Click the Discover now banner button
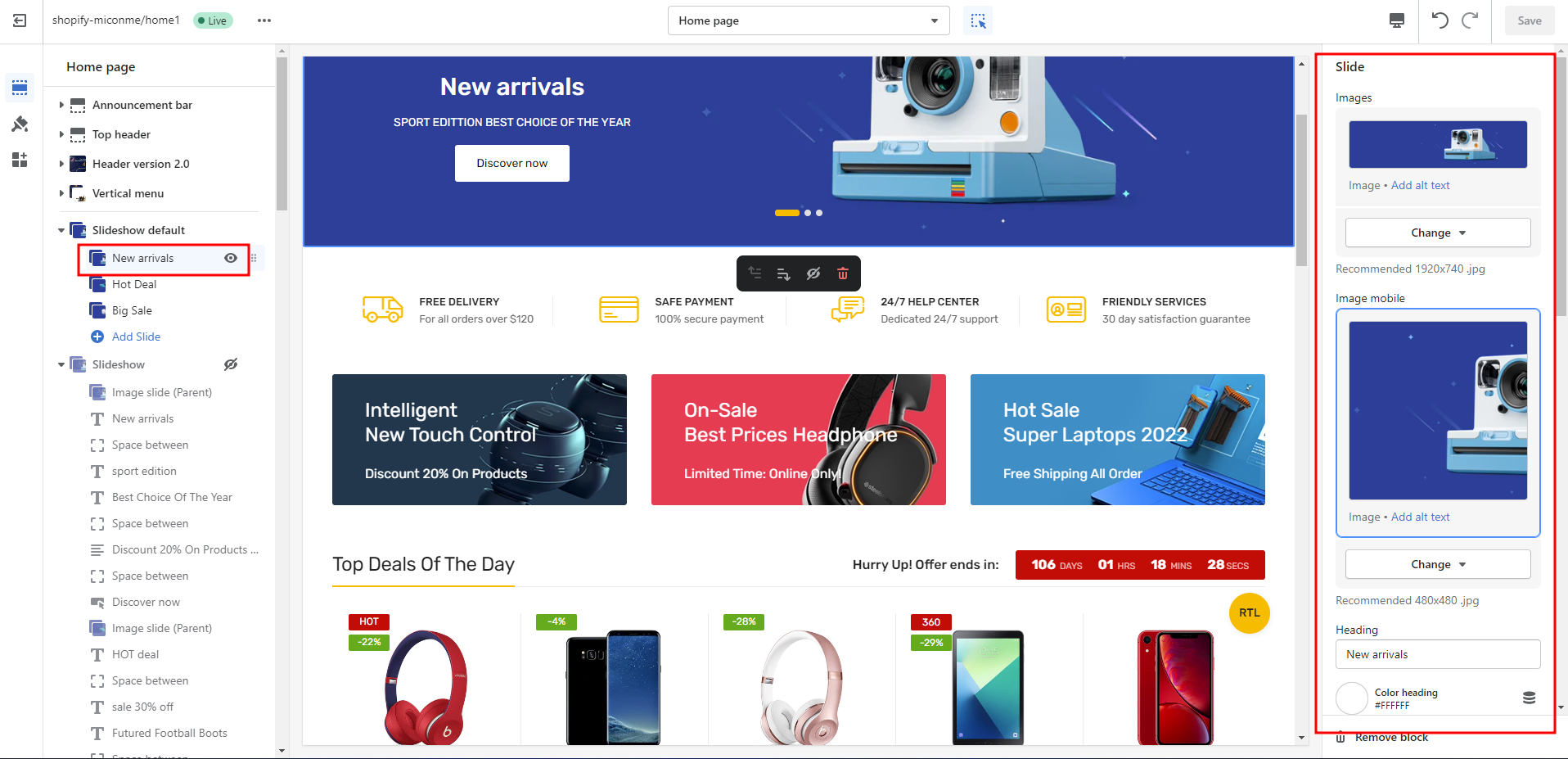The image size is (1568, 759). pyautogui.click(x=512, y=163)
